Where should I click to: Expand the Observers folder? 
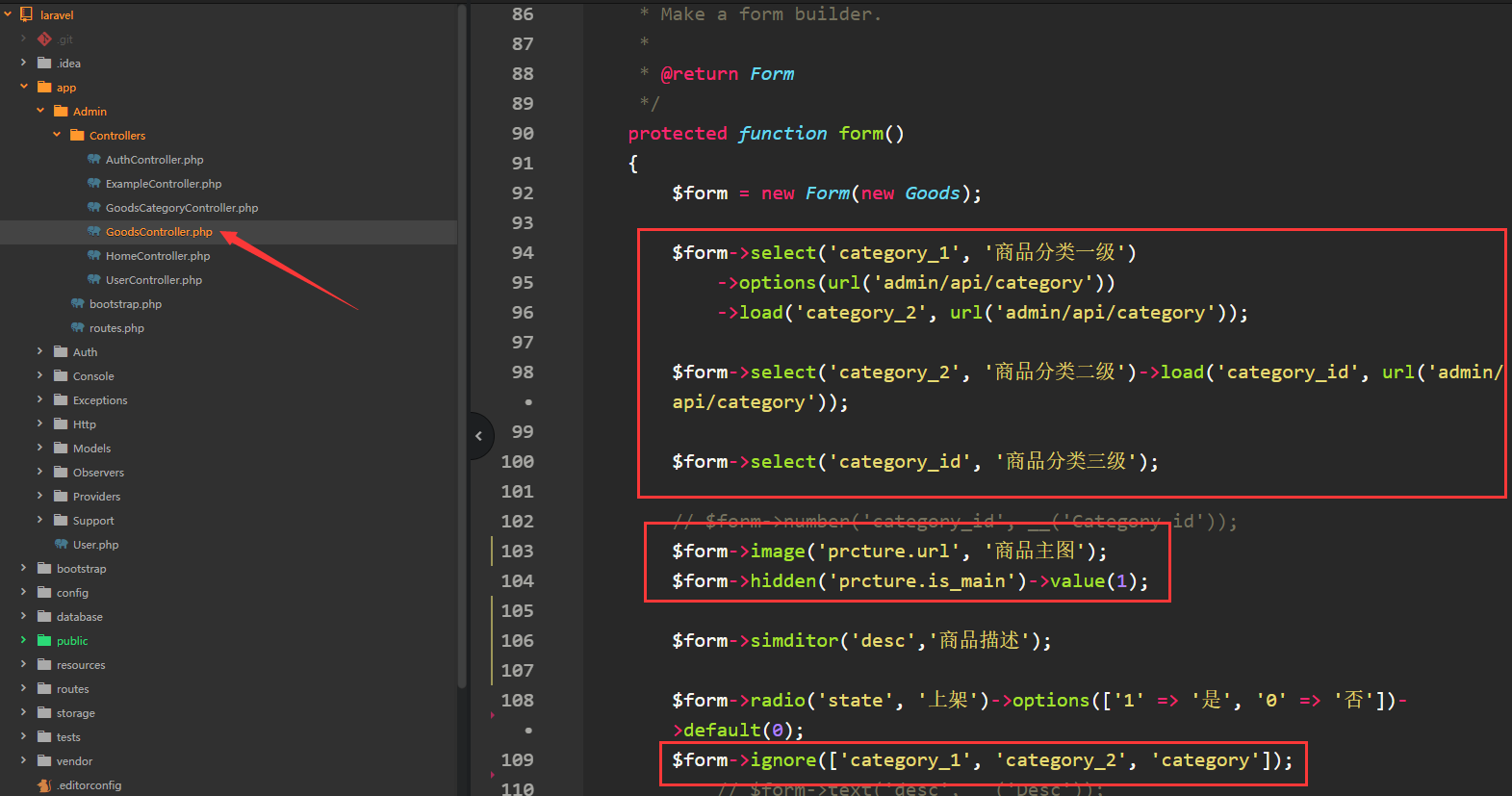point(40,472)
